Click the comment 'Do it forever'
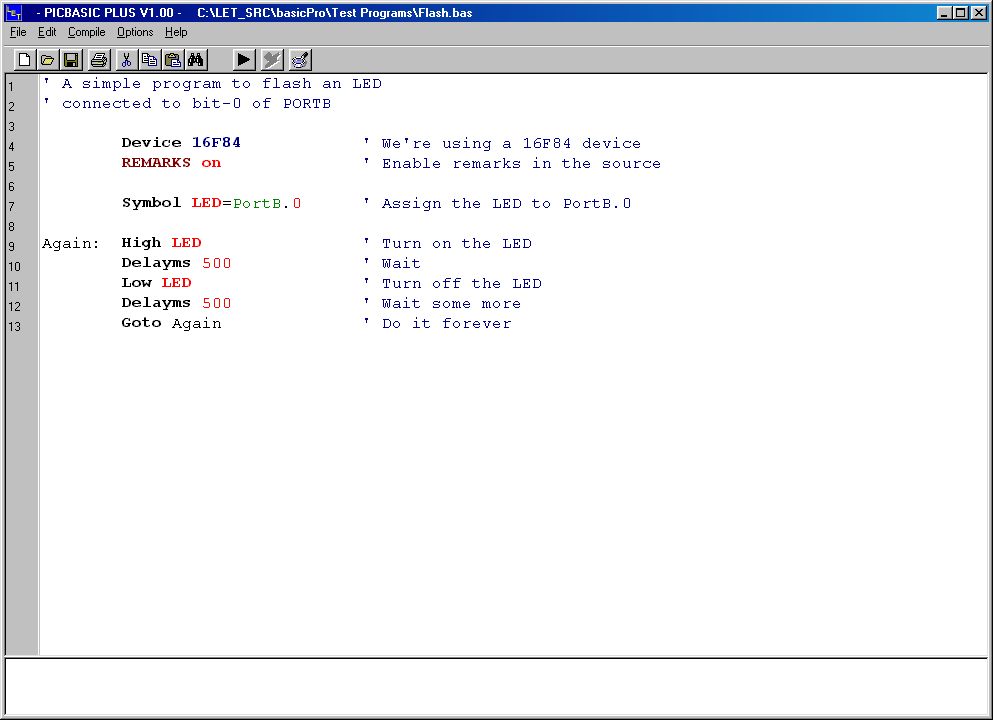The width and height of the screenshot is (993, 720). pos(446,324)
